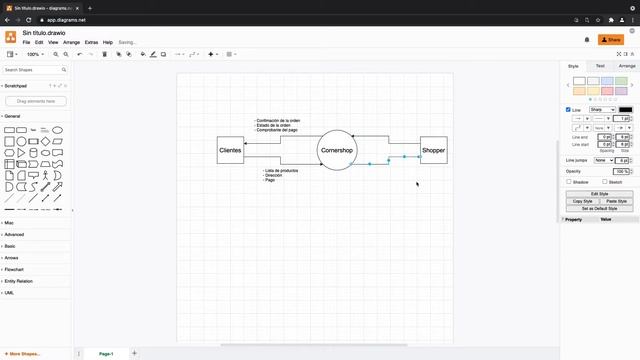Click the black line color swatch
Screen dimensions: 640x360
[x=625, y=110]
